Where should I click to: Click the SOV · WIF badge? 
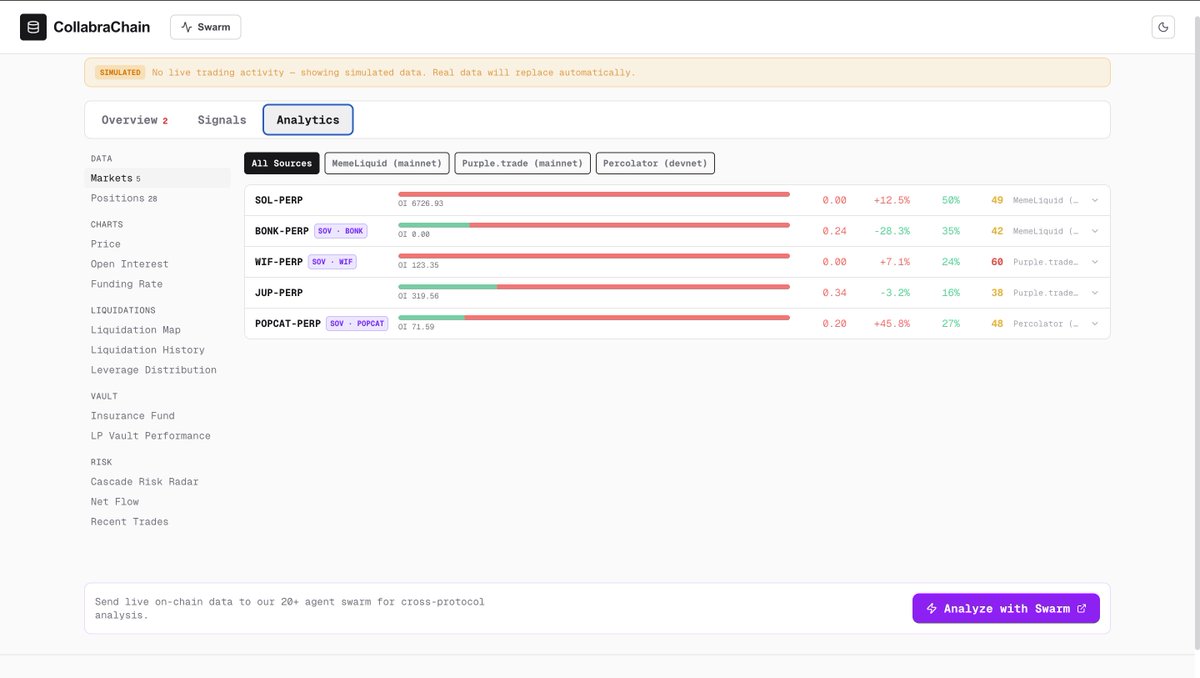(x=331, y=262)
